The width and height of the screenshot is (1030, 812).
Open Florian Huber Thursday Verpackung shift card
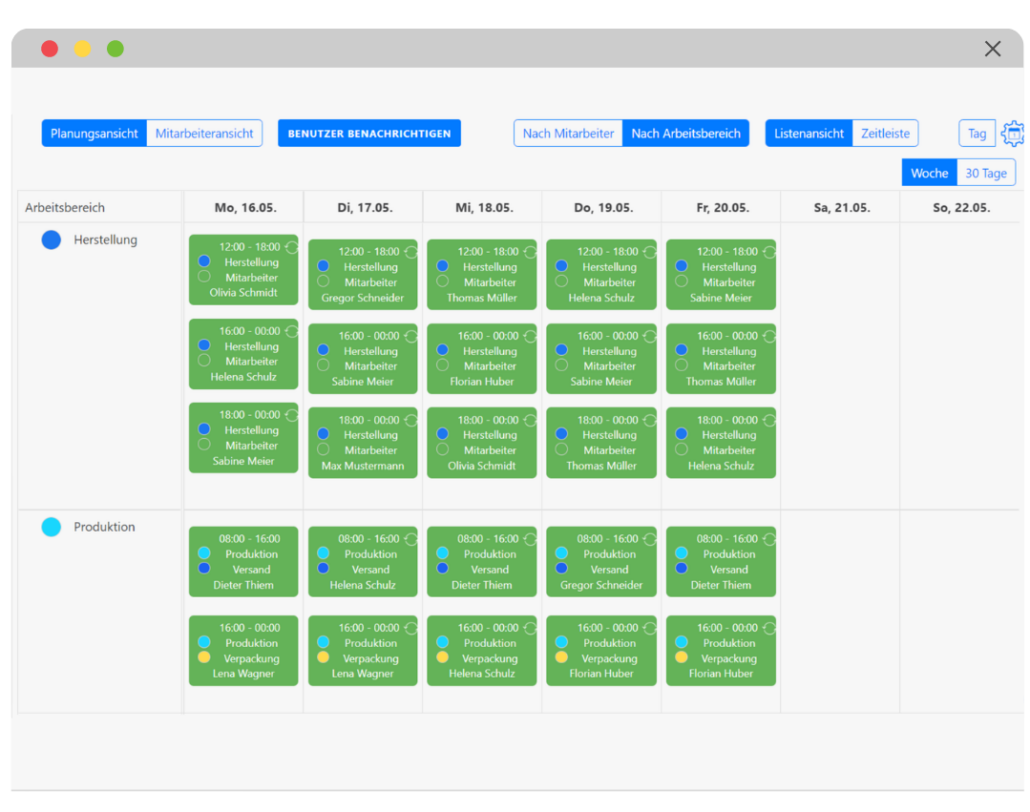coord(601,650)
